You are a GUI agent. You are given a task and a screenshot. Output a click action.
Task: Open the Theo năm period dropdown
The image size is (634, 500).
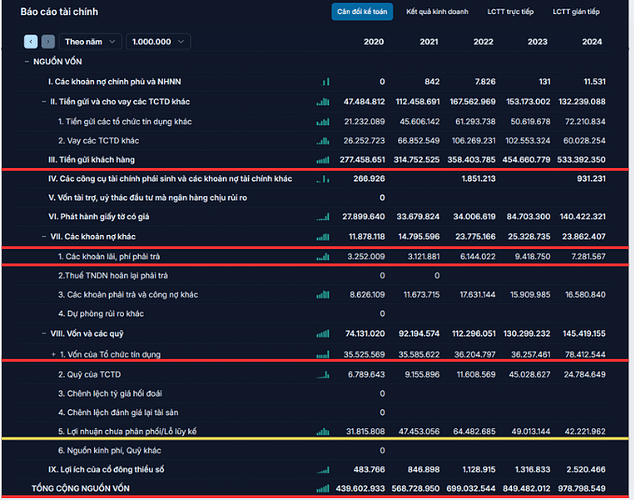pyautogui.click(x=90, y=42)
